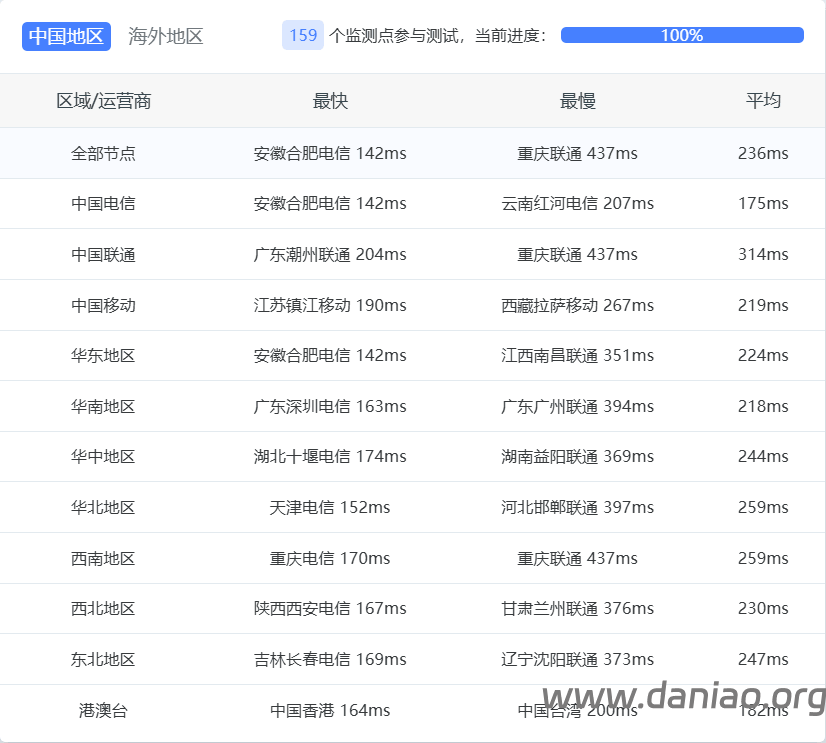Screen dimensions: 826x743
Task: Click the 华北地区 row label
Action: point(103,507)
